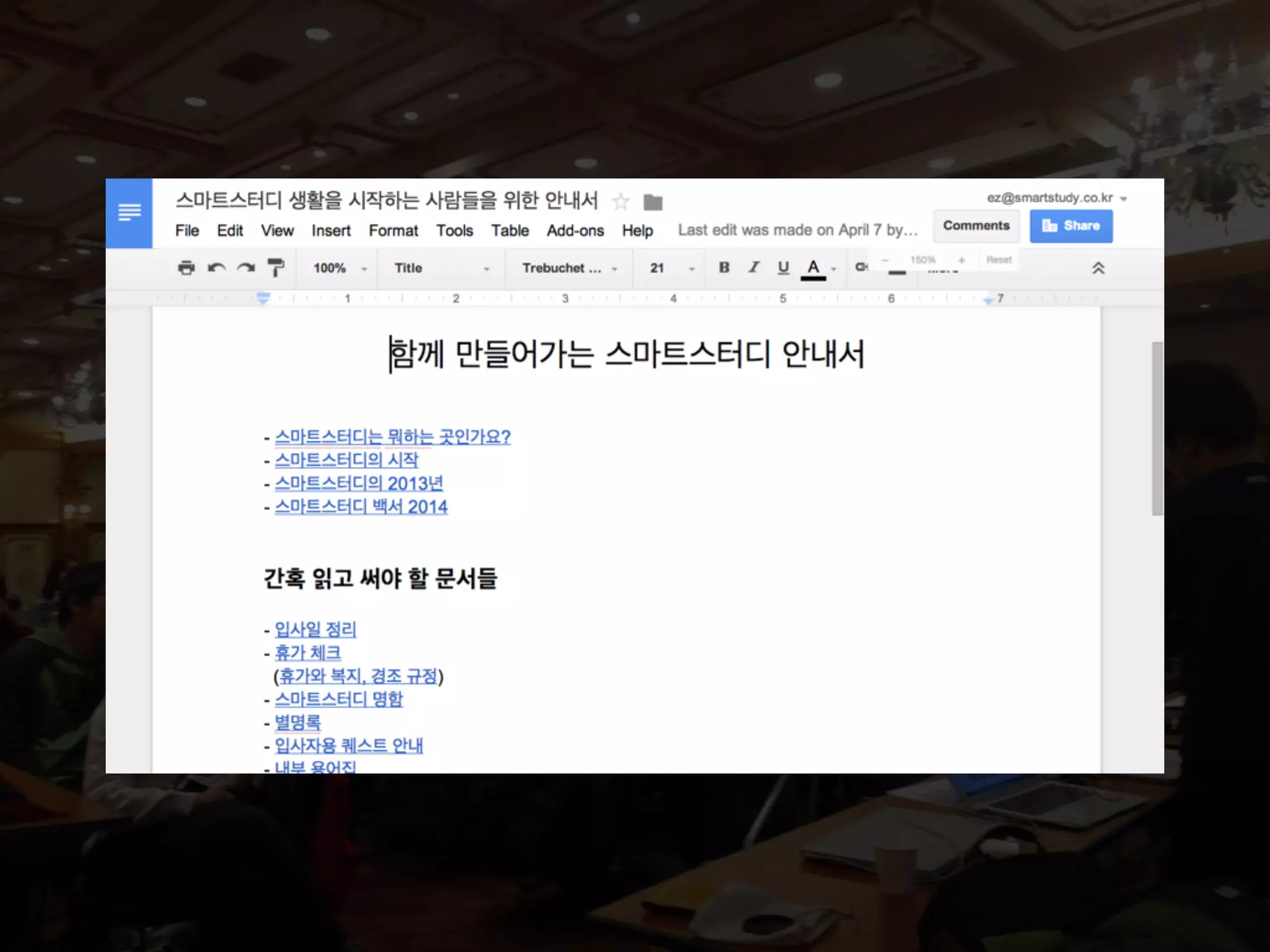Open Docs home via blue document icon
The height and width of the screenshot is (952, 1270).
click(129, 213)
